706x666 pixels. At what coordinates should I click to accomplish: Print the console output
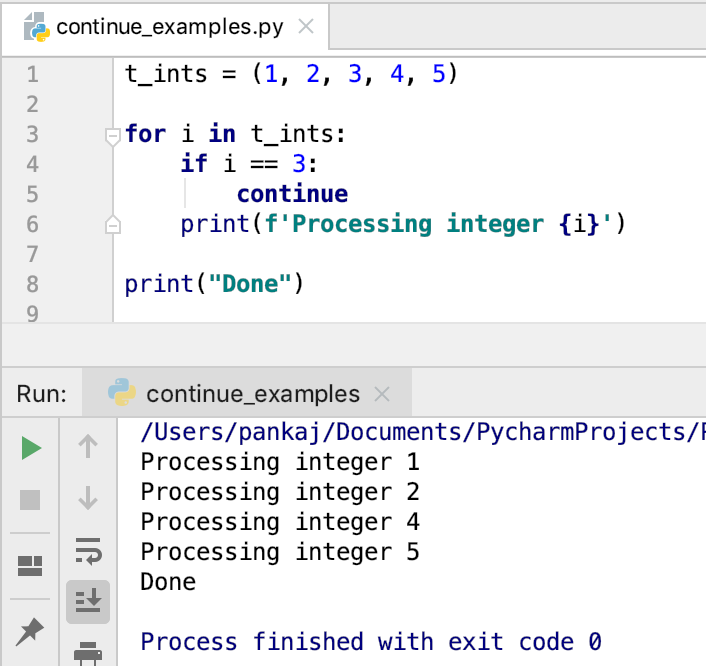pyautogui.click(x=88, y=654)
